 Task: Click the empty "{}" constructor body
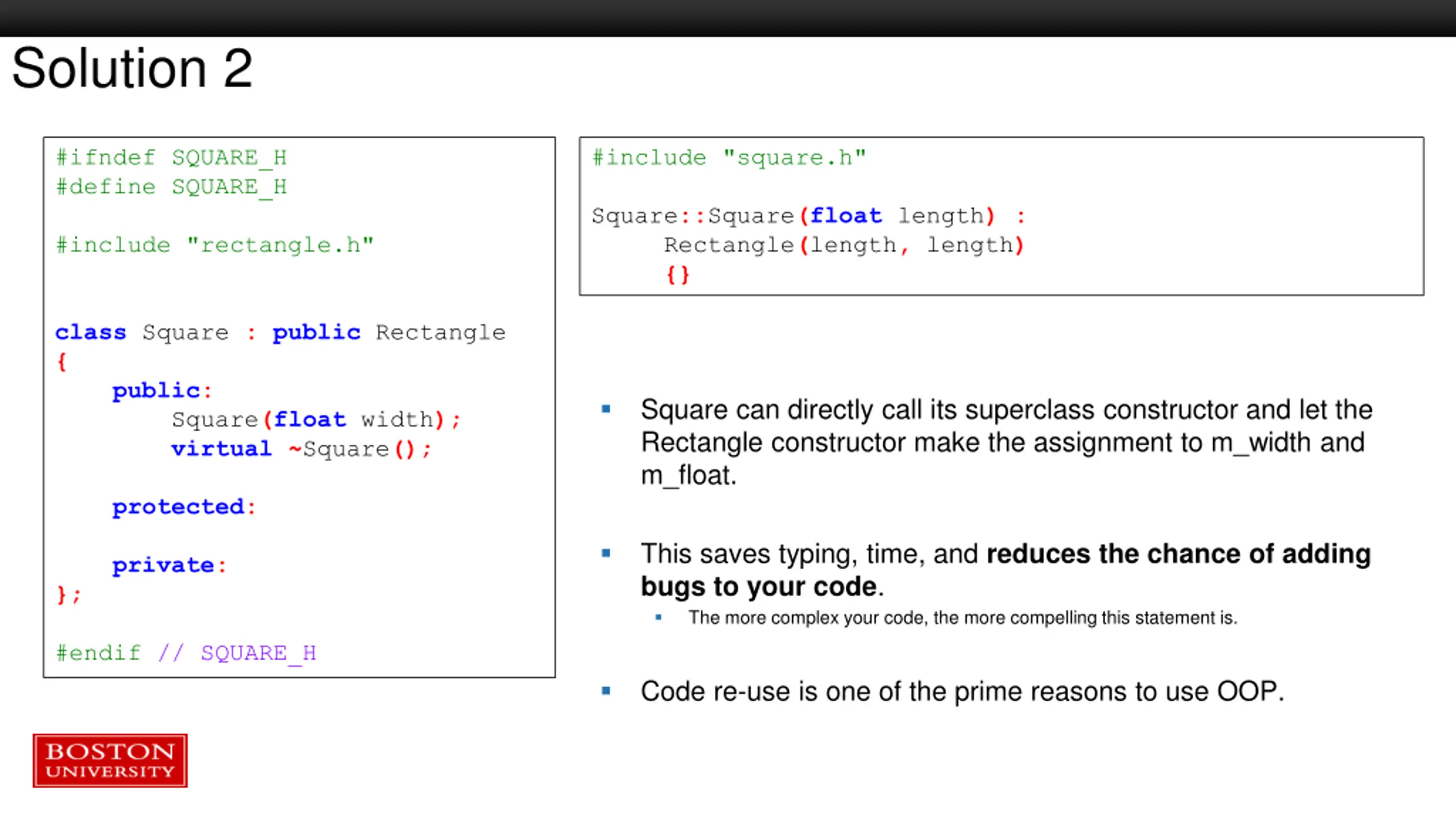pyautogui.click(x=677, y=275)
